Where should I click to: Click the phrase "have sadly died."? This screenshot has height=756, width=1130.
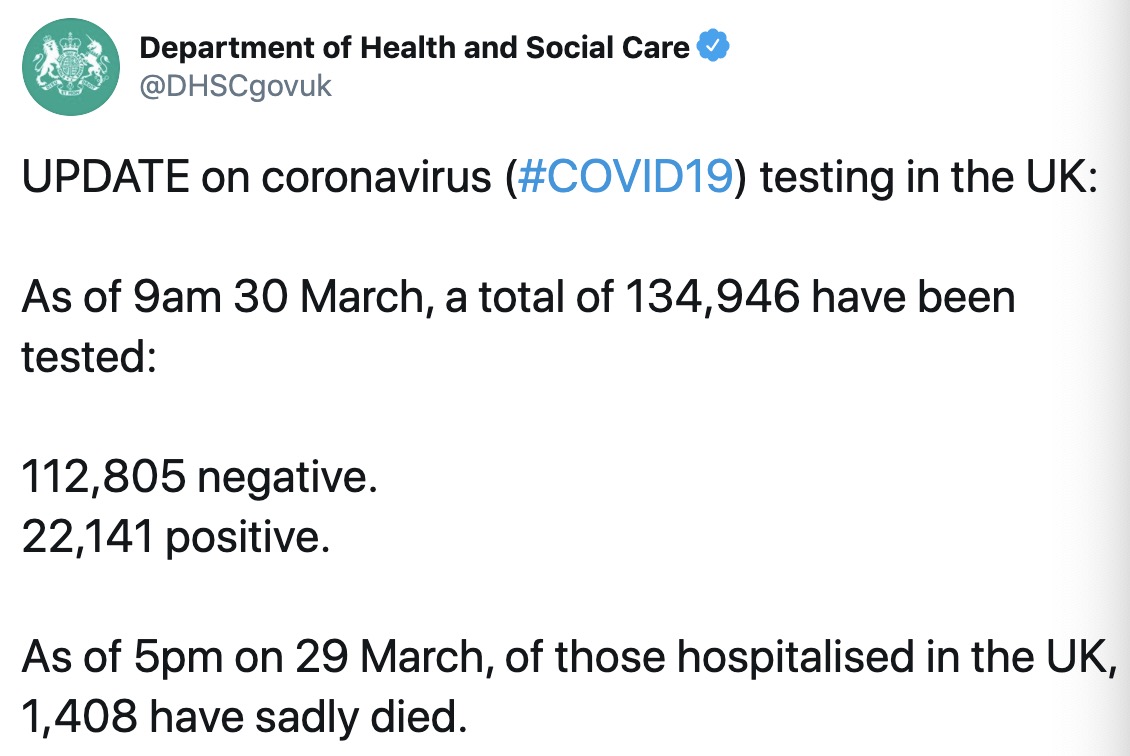[312, 716]
